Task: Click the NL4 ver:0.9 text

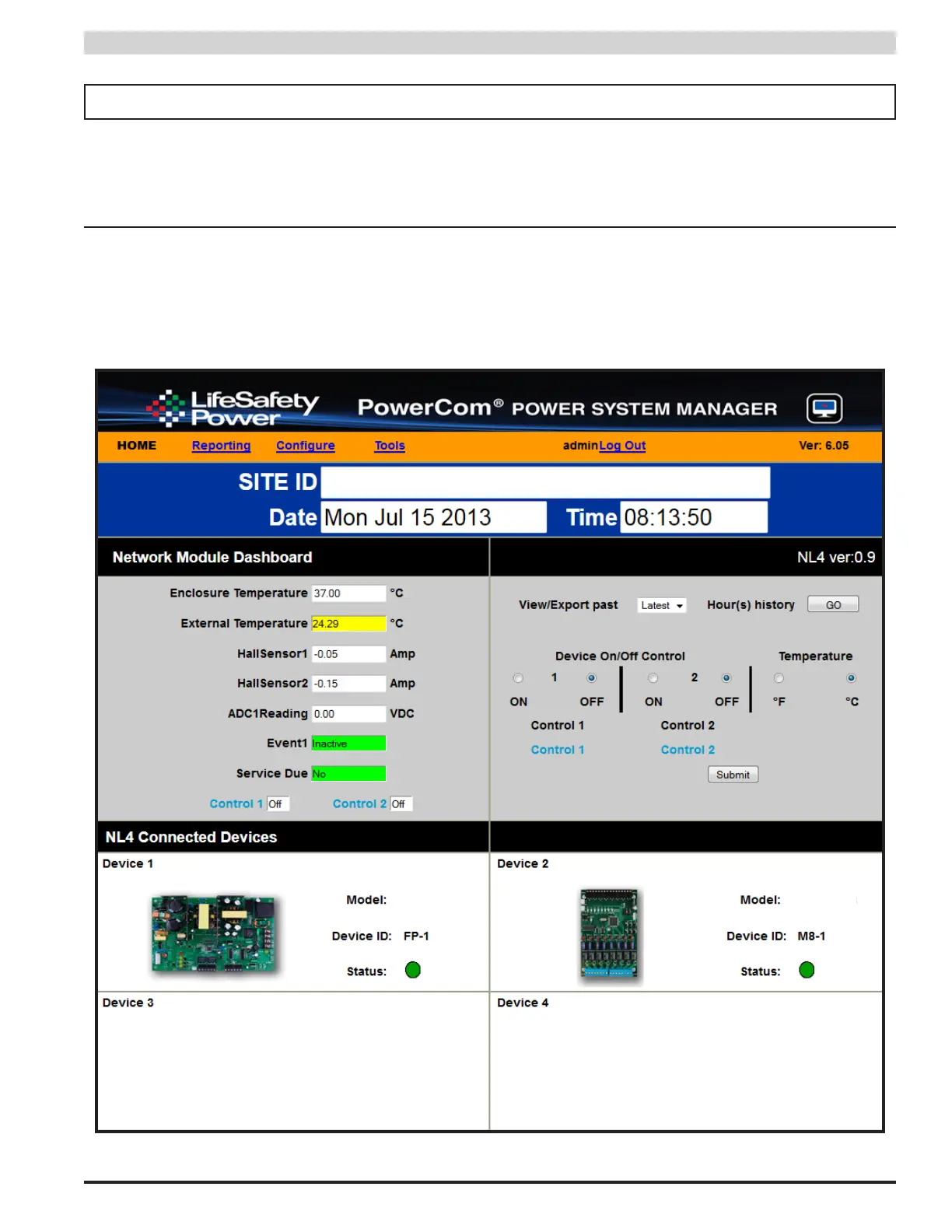Action: [836, 558]
